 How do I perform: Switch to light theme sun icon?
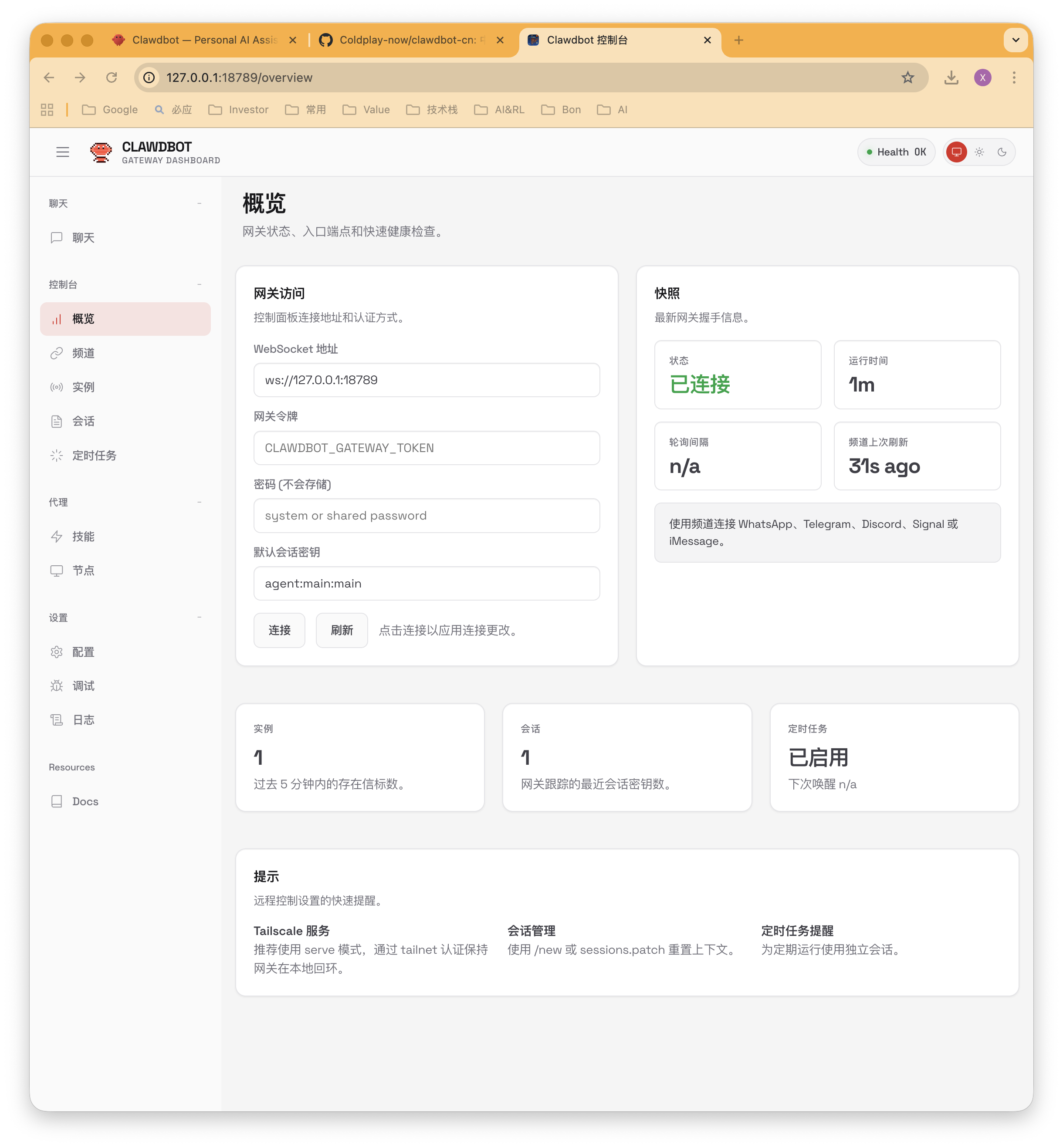pyautogui.click(x=979, y=152)
